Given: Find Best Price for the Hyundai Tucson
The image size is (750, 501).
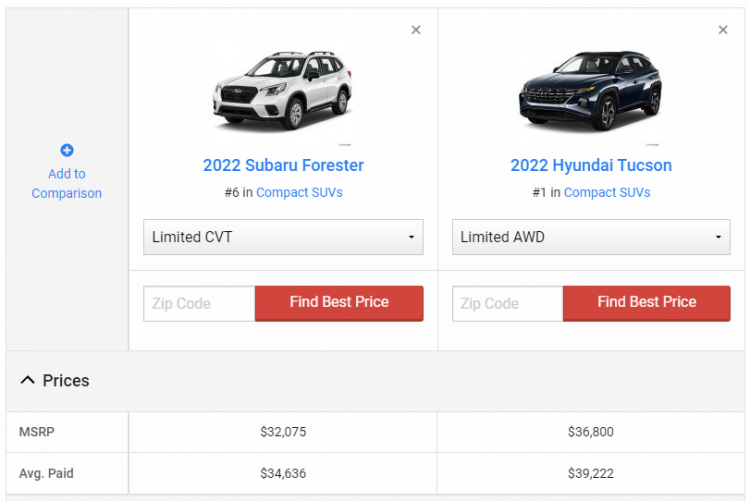Looking at the screenshot, I should coord(647,303).
